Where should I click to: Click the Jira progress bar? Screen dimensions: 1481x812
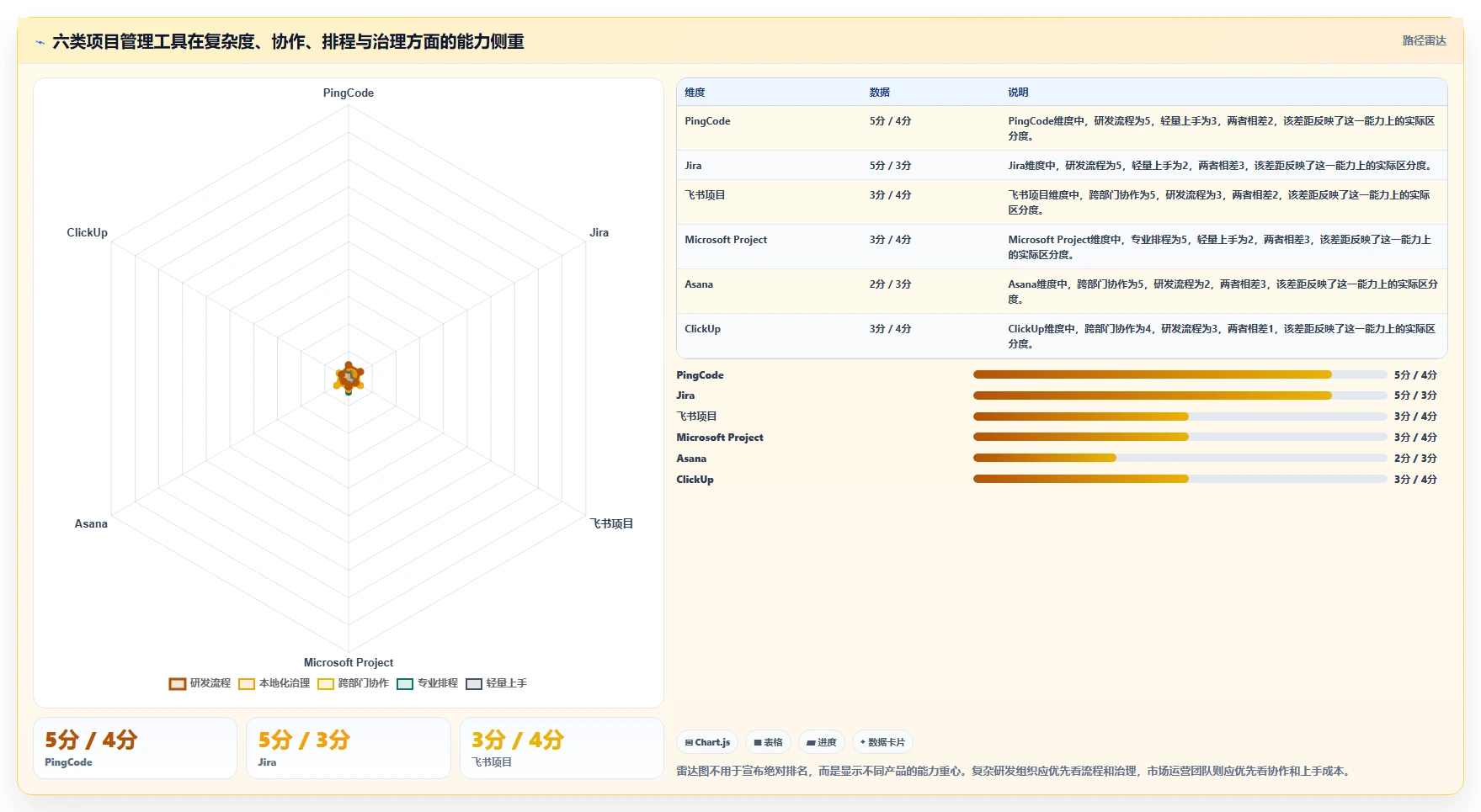pyautogui.click(x=1180, y=395)
